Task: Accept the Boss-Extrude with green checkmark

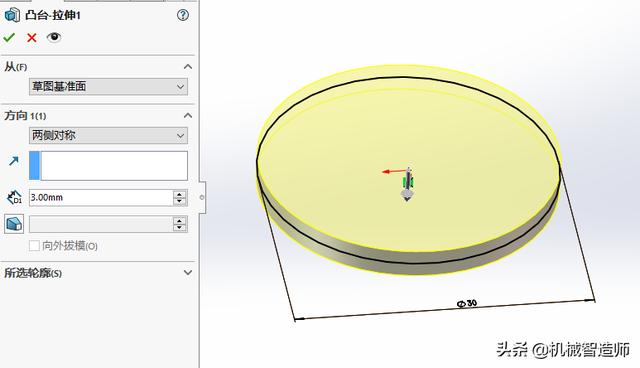Action: point(9,38)
